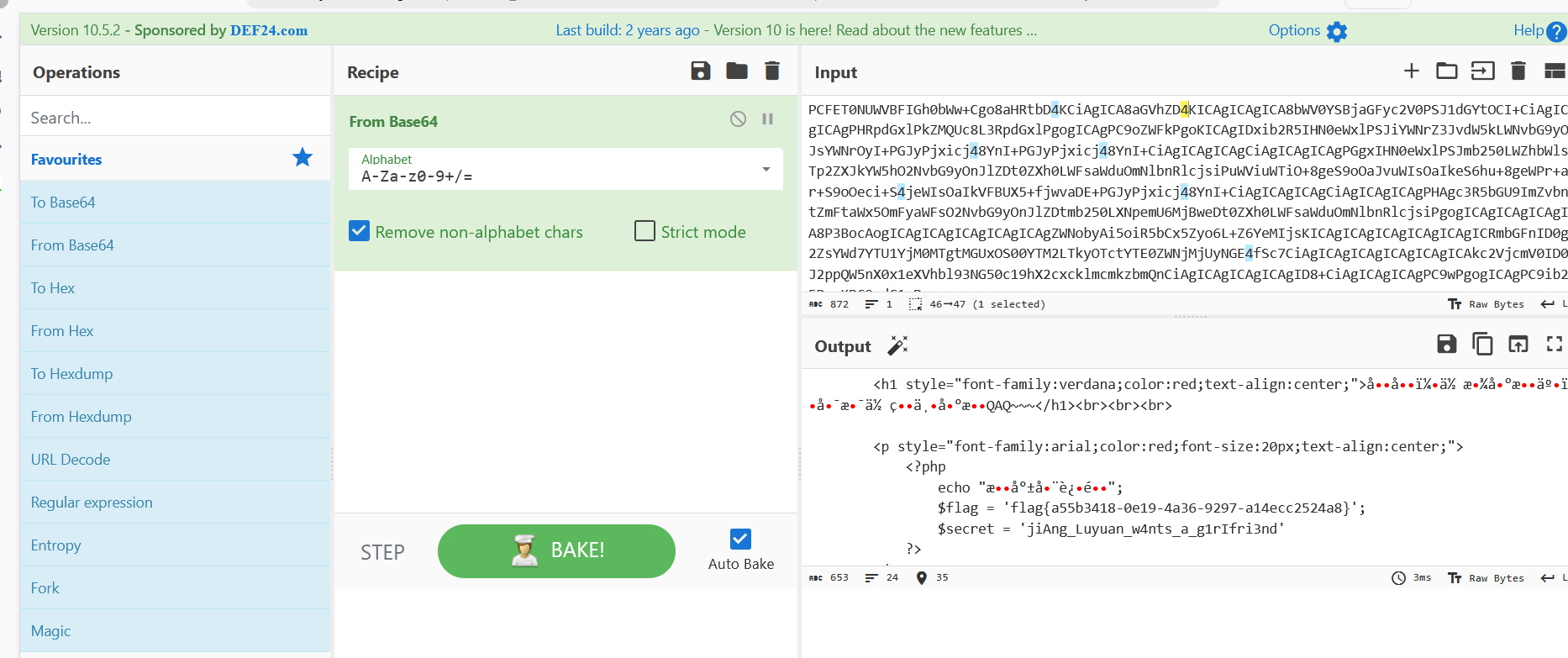The height and width of the screenshot is (658, 1568).
Task: Toggle the Auto Bake checkbox
Action: coord(740,539)
